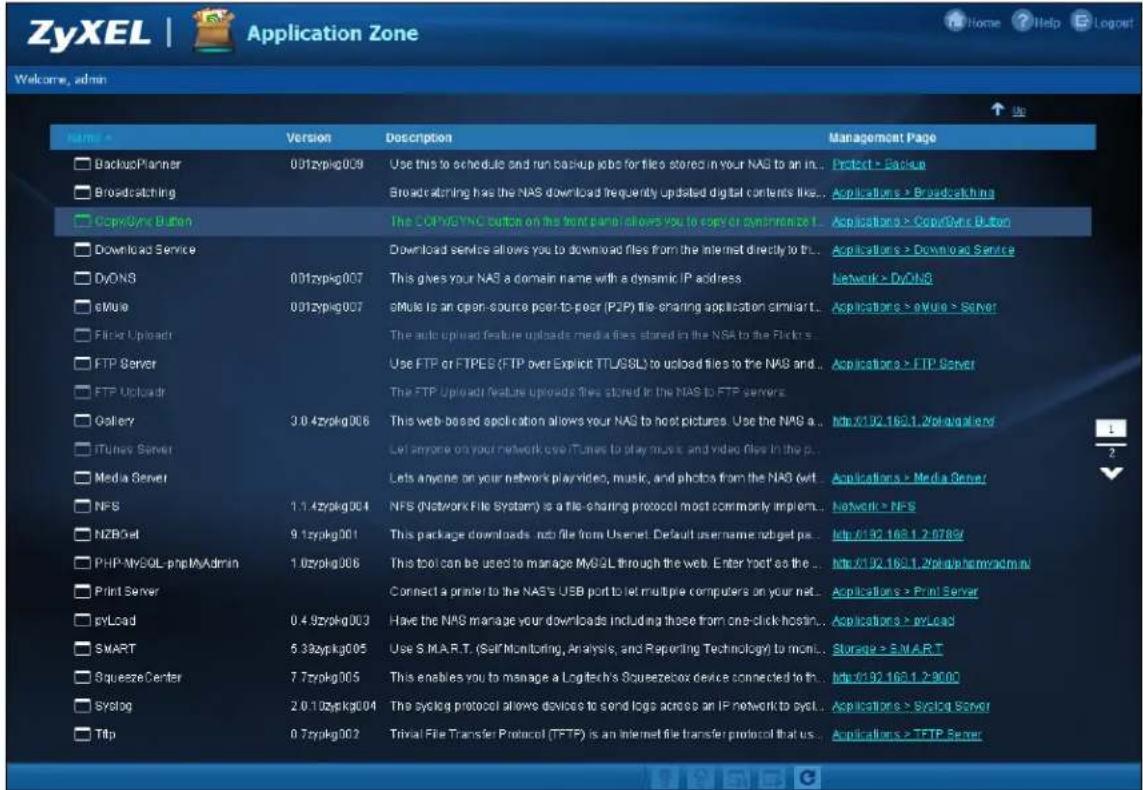
Task: Click the Up arrow icon above the table
Action: coord(997,109)
